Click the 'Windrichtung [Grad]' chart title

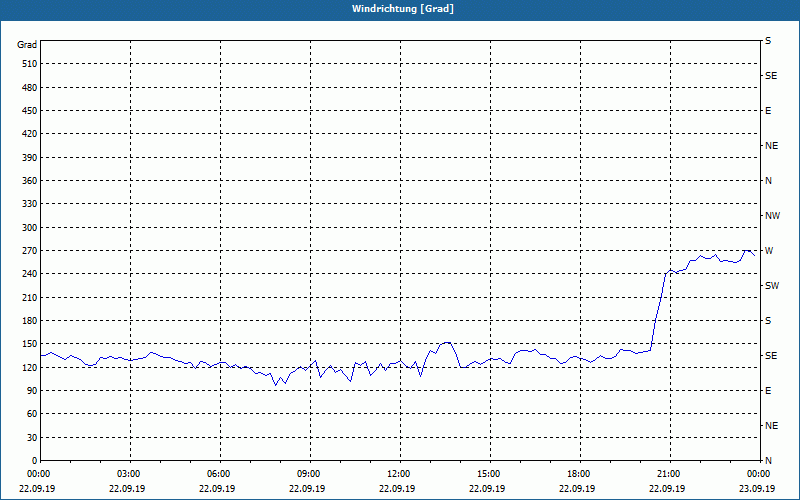click(403, 9)
